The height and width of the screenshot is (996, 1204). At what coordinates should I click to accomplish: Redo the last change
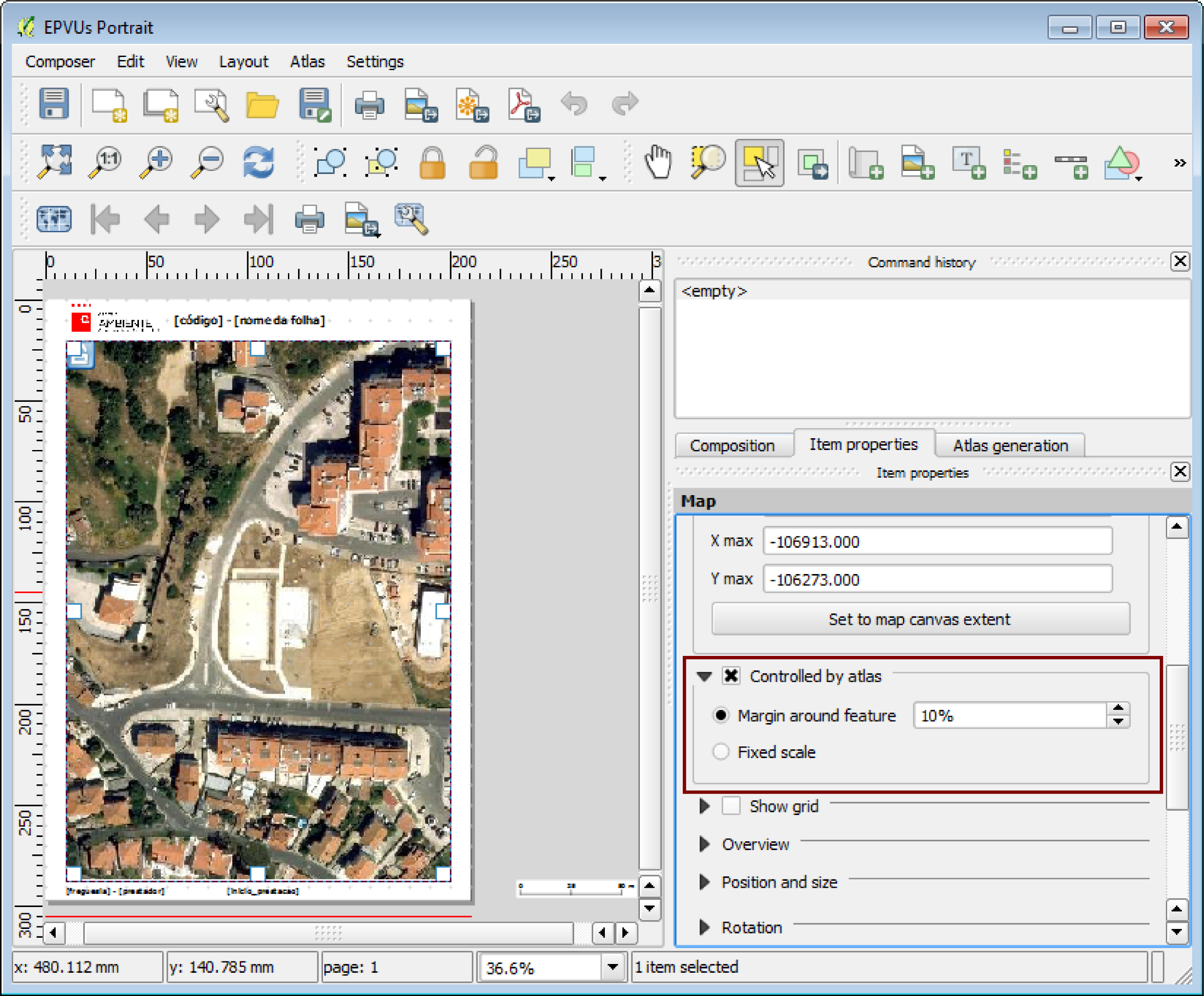(625, 104)
